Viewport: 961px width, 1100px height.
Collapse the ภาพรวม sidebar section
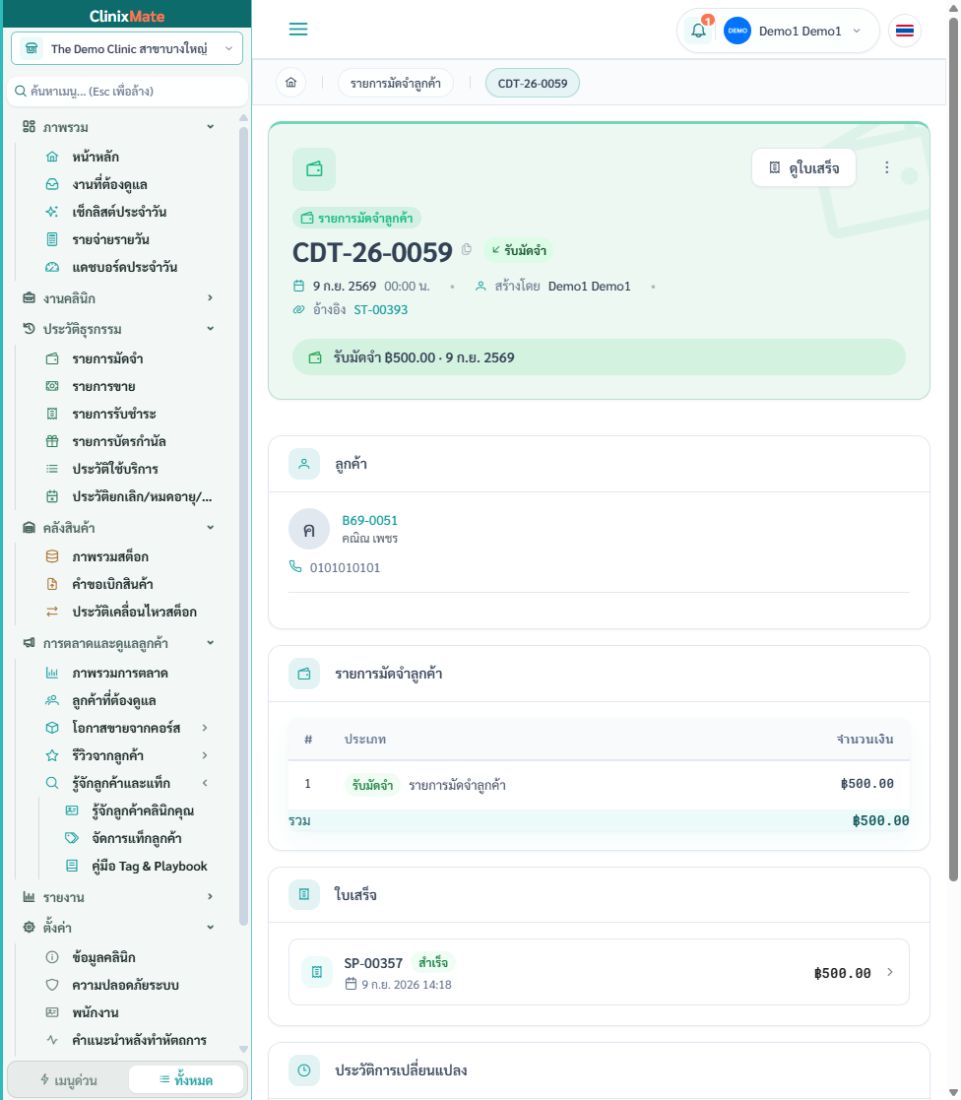[119, 127]
